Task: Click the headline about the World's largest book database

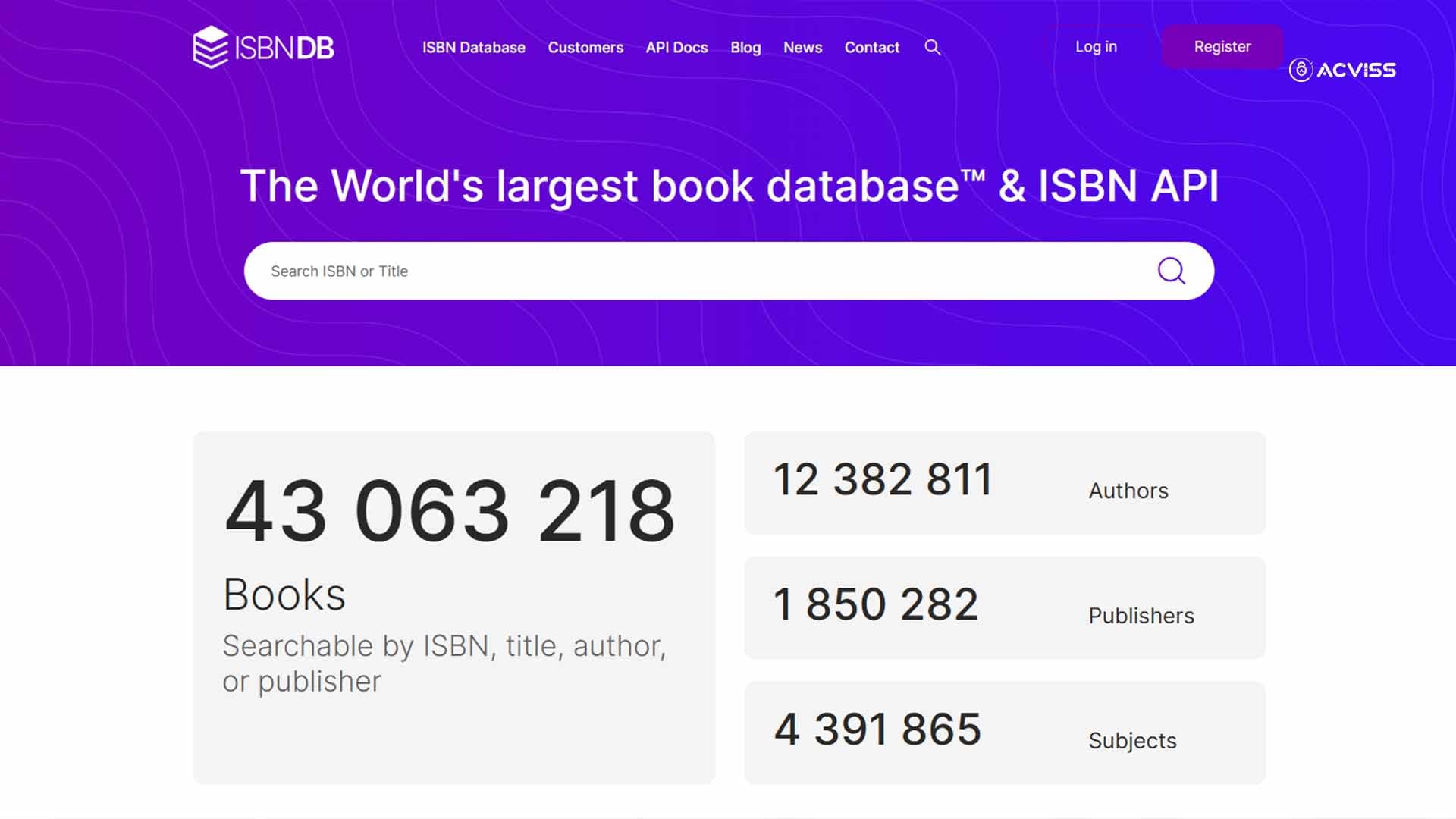Action: click(x=728, y=186)
